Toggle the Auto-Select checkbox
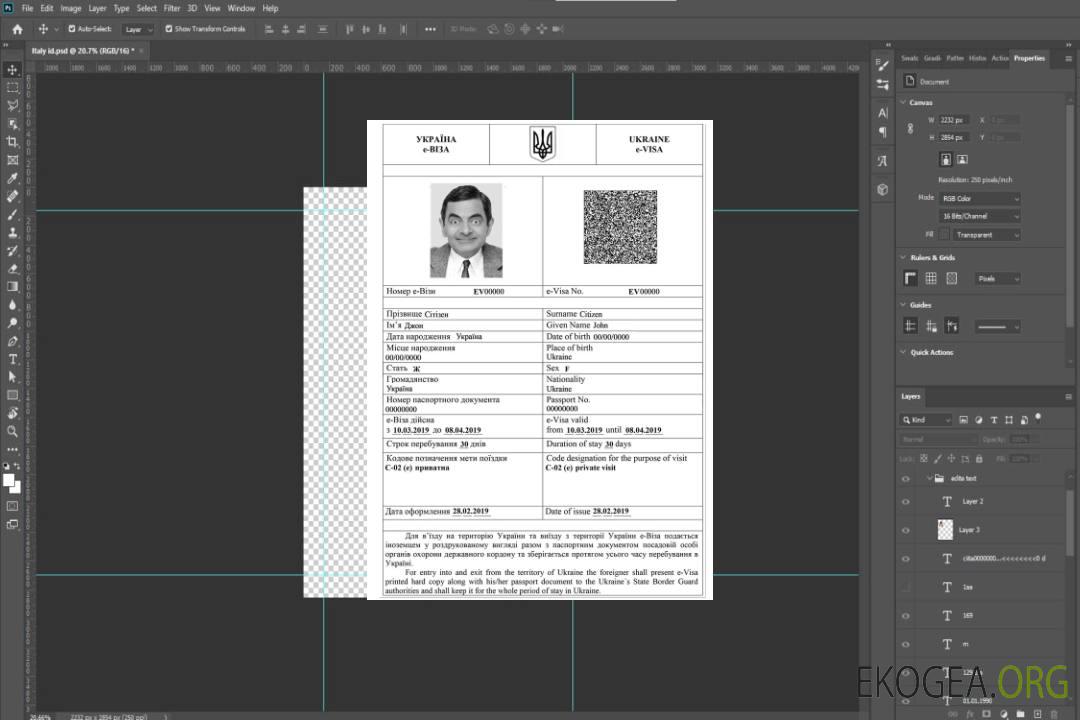The height and width of the screenshot is (720, 1080). point(72,29)
